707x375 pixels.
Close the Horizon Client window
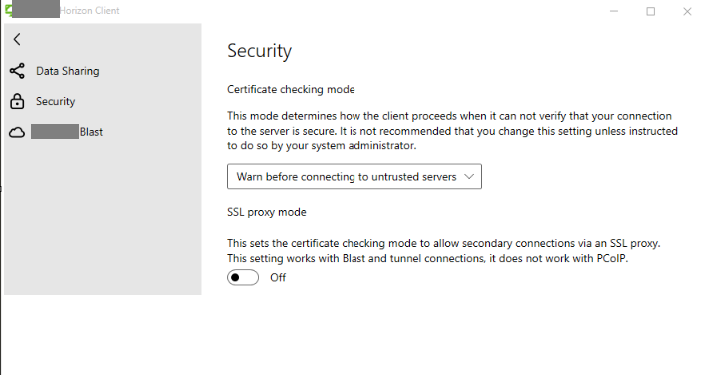pos(687,11)
